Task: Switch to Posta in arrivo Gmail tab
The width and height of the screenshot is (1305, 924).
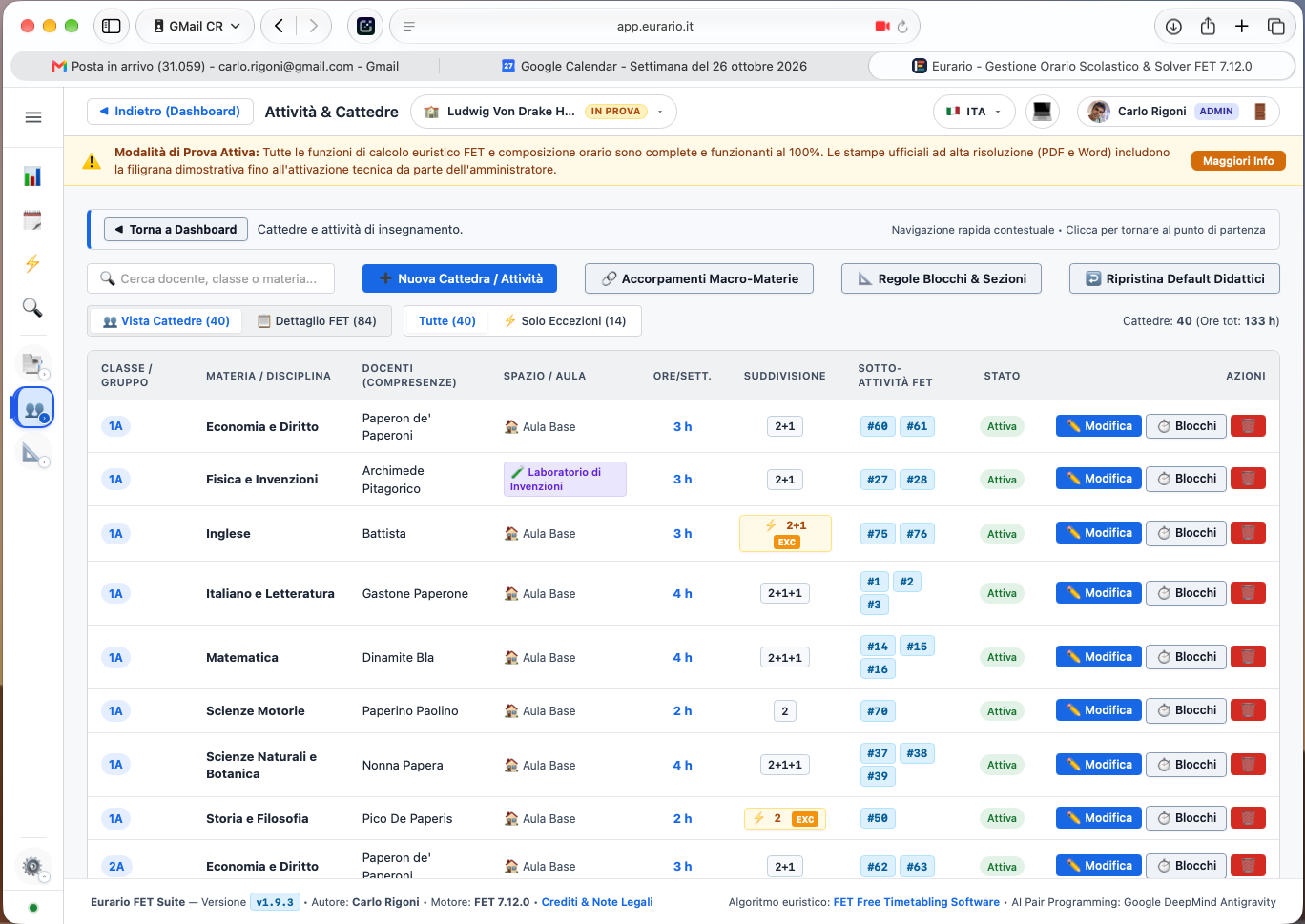Action: pyautogui.click(x=225, y=66)
